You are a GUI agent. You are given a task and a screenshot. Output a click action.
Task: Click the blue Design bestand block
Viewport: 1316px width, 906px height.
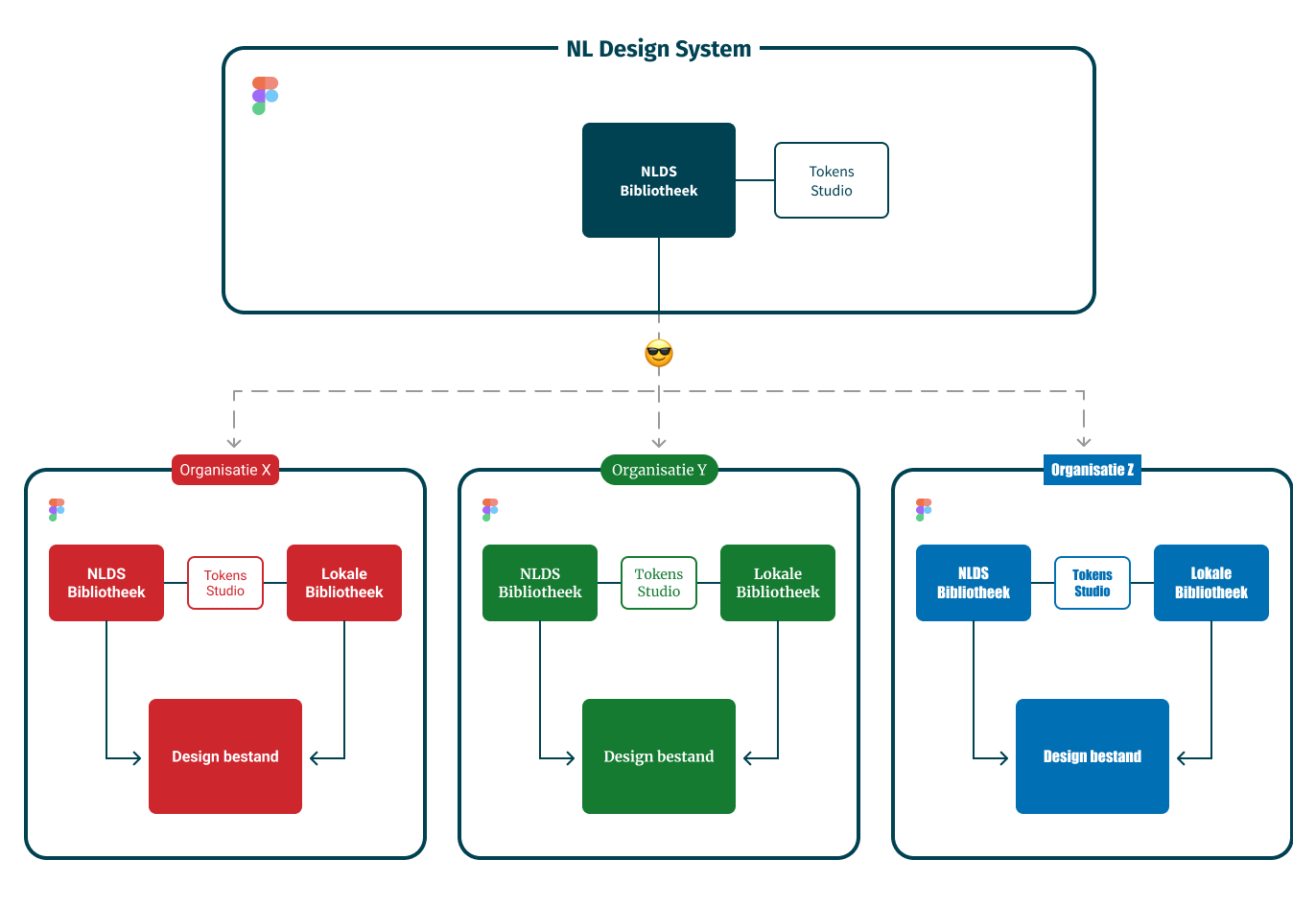click(x=1093, y=756)
